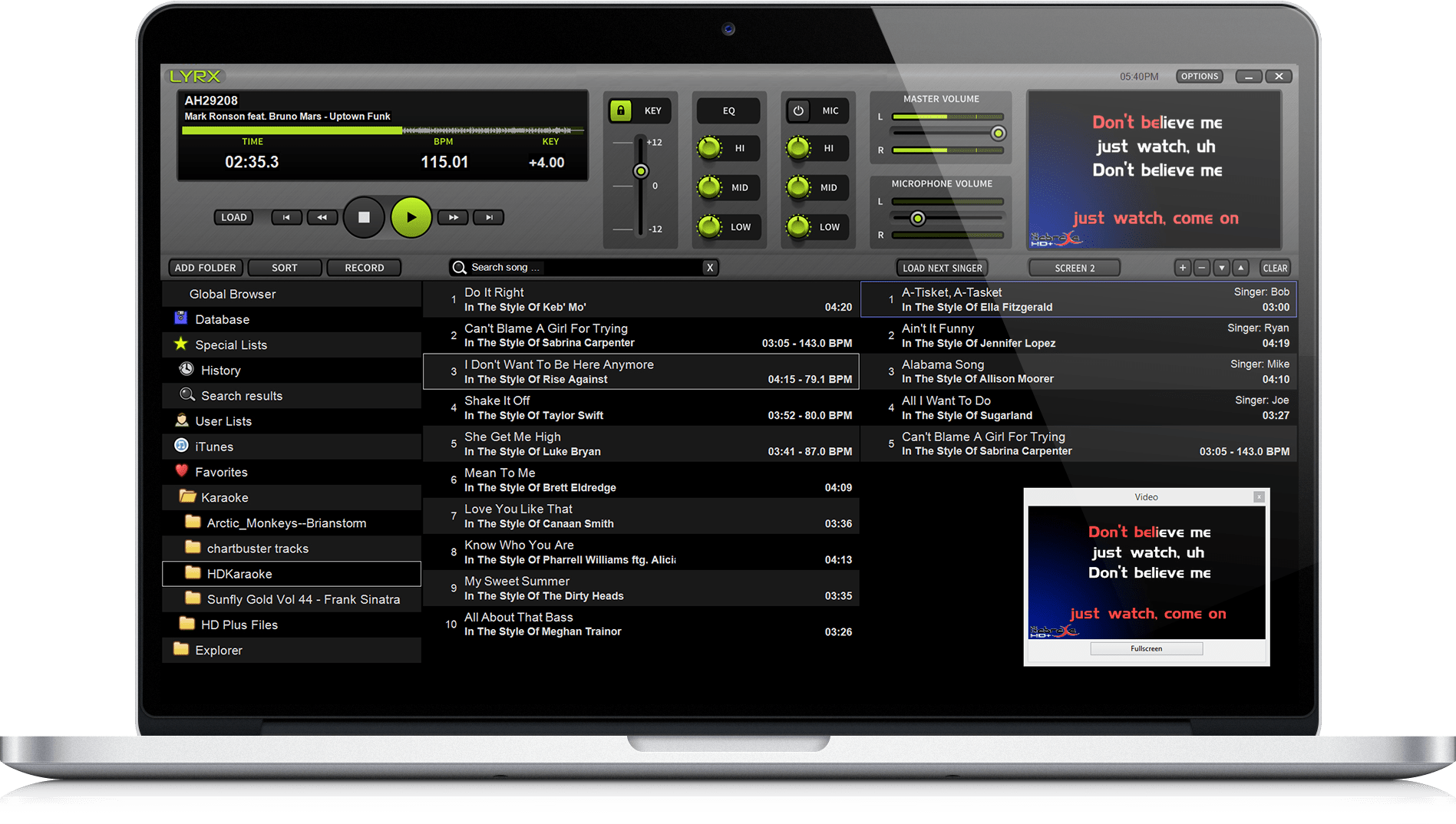The image size is (1456, 824).
Task: Select song Mean To Me
Action: 641,480
